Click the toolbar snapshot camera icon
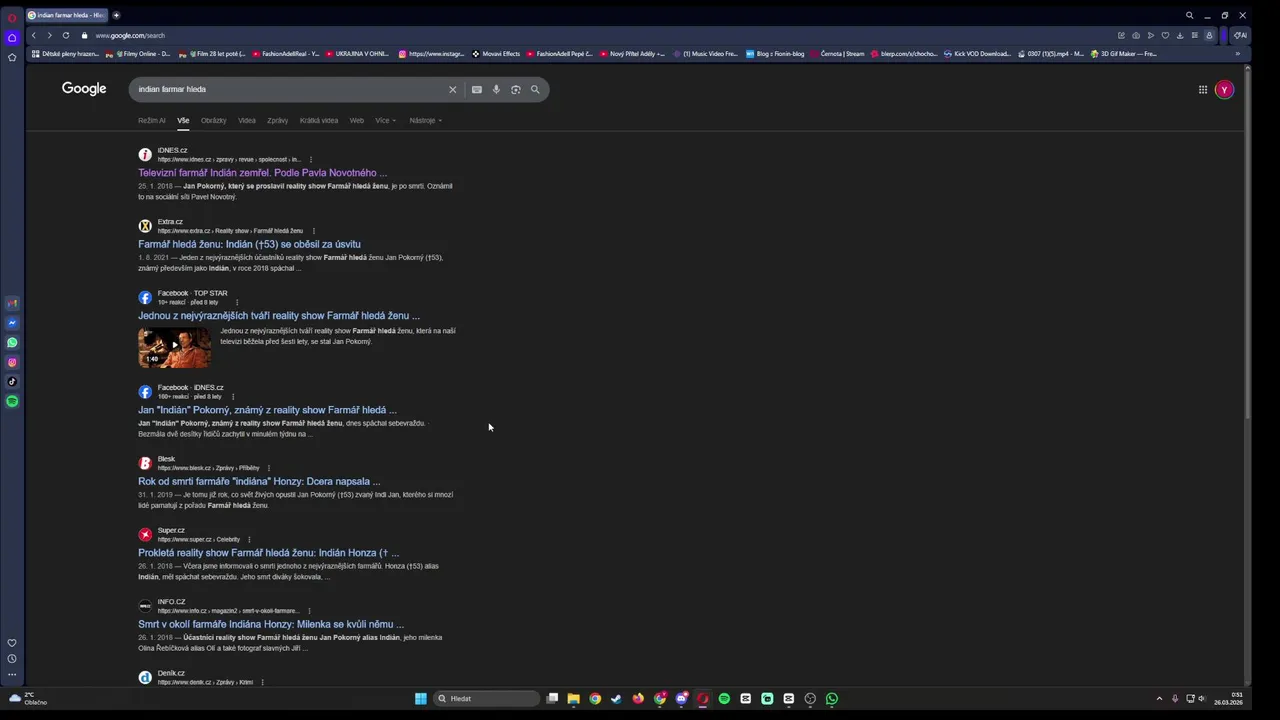Viewport: 1280px width, 720px height. (1136, 35)
